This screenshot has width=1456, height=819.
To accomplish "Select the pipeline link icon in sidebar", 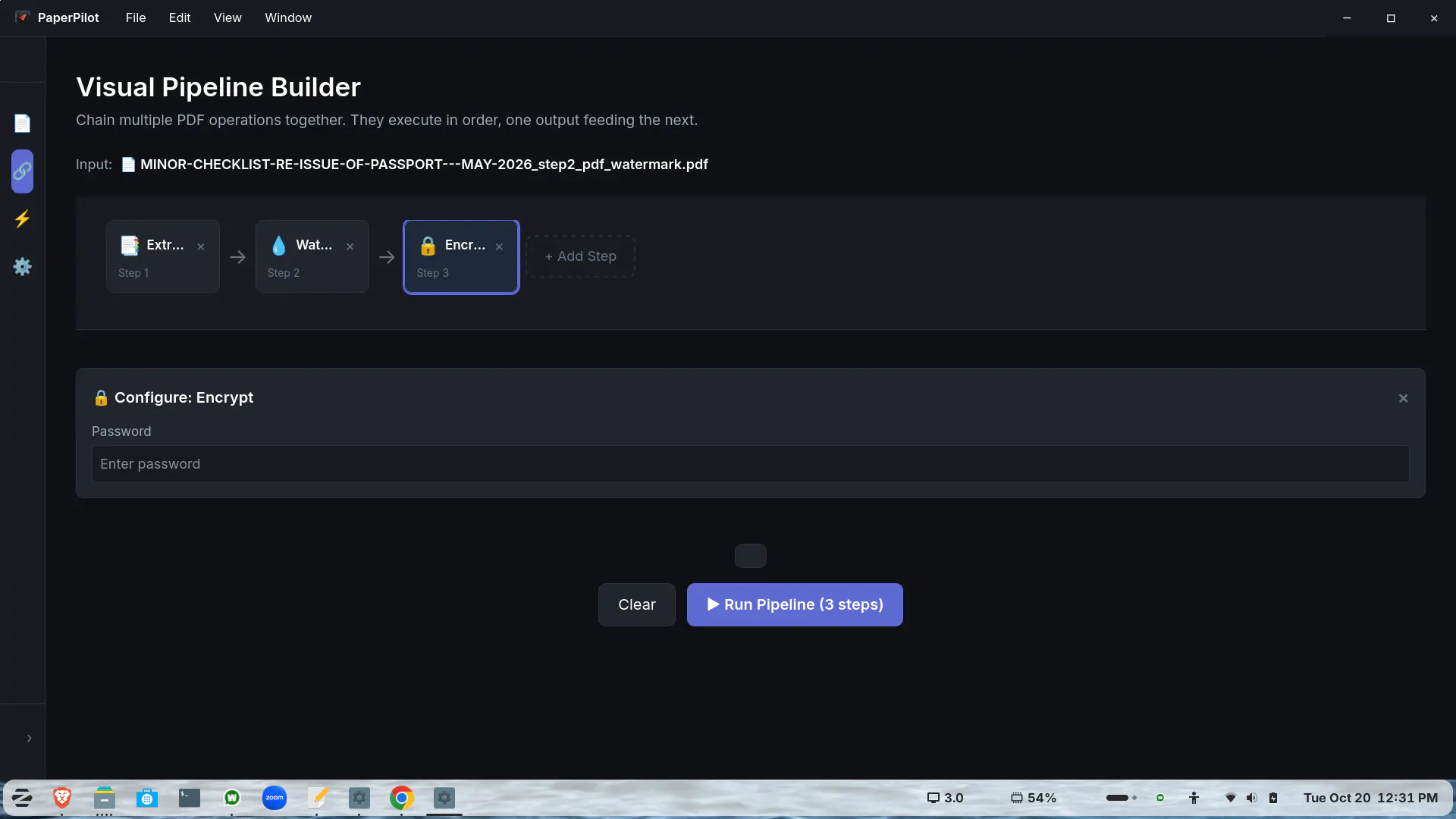I will (x=22, y=171).
